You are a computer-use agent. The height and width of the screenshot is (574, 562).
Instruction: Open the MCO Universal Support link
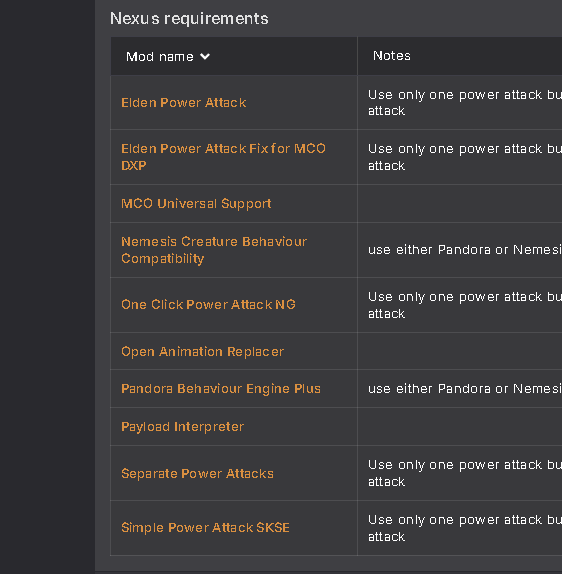tap(196, 204)
